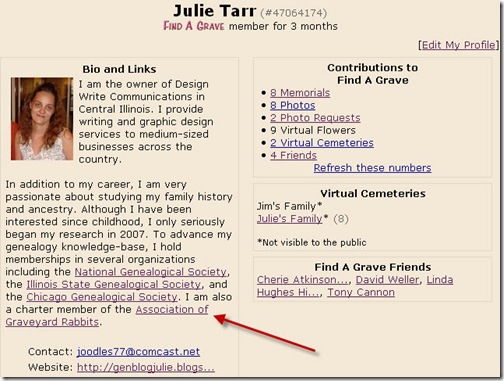Click Refresh these numbers link
The image size is (504, 381).
pyautogui.click(x=372, y=168)
